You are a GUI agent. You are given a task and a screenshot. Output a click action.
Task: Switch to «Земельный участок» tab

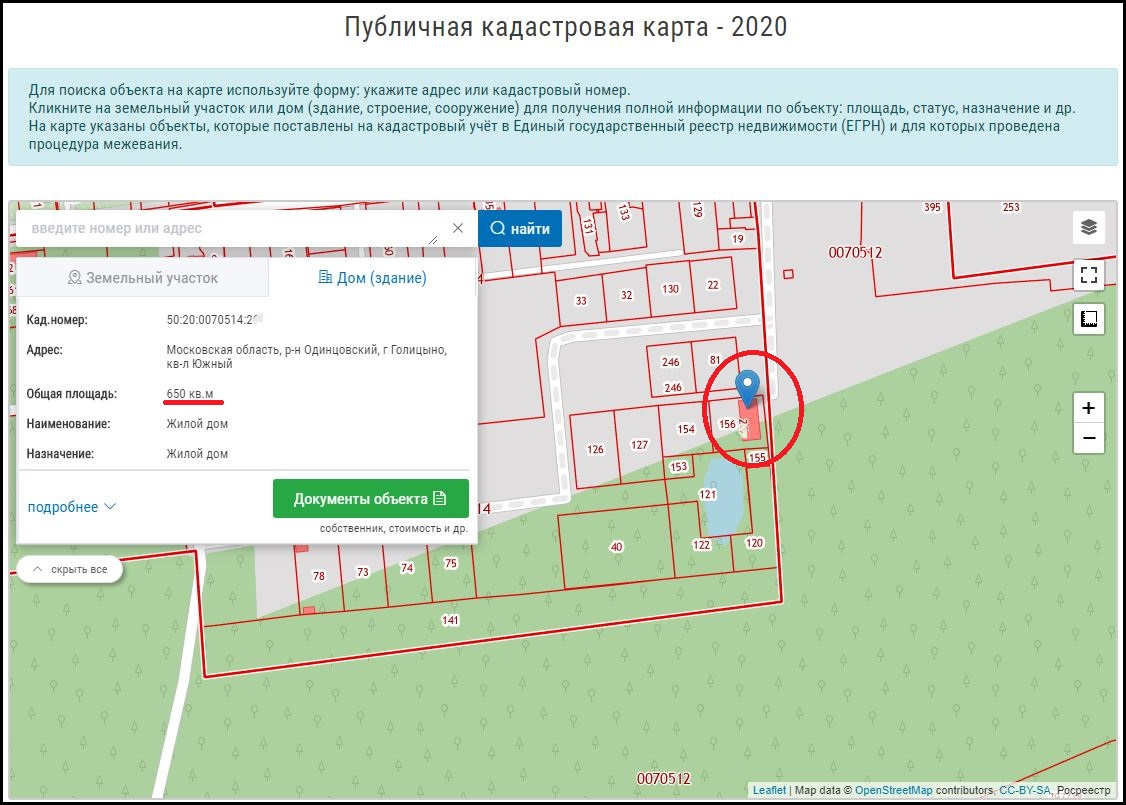point(143,278)
